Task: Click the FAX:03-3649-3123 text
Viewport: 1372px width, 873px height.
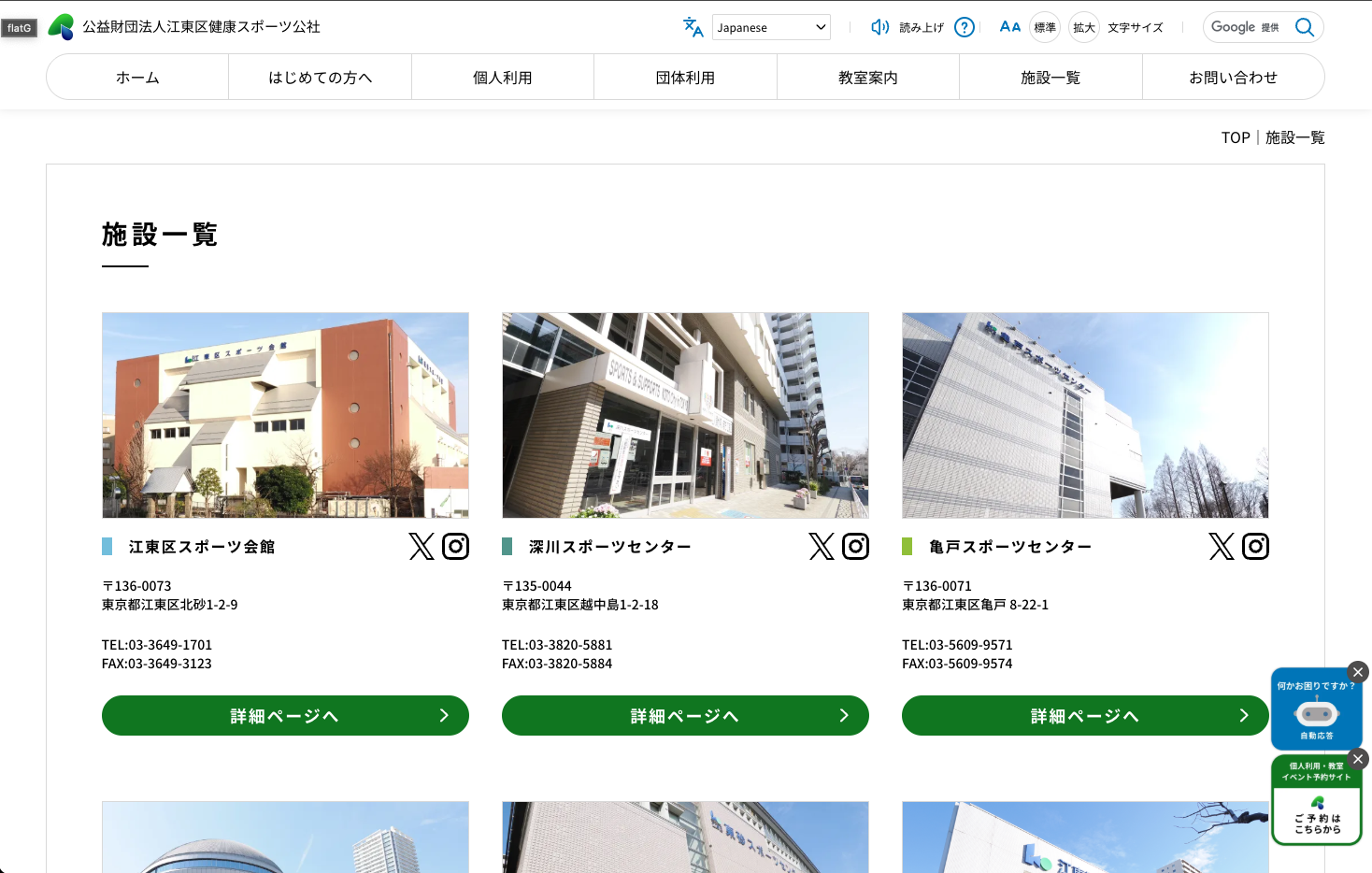Action: pos(157,664)
